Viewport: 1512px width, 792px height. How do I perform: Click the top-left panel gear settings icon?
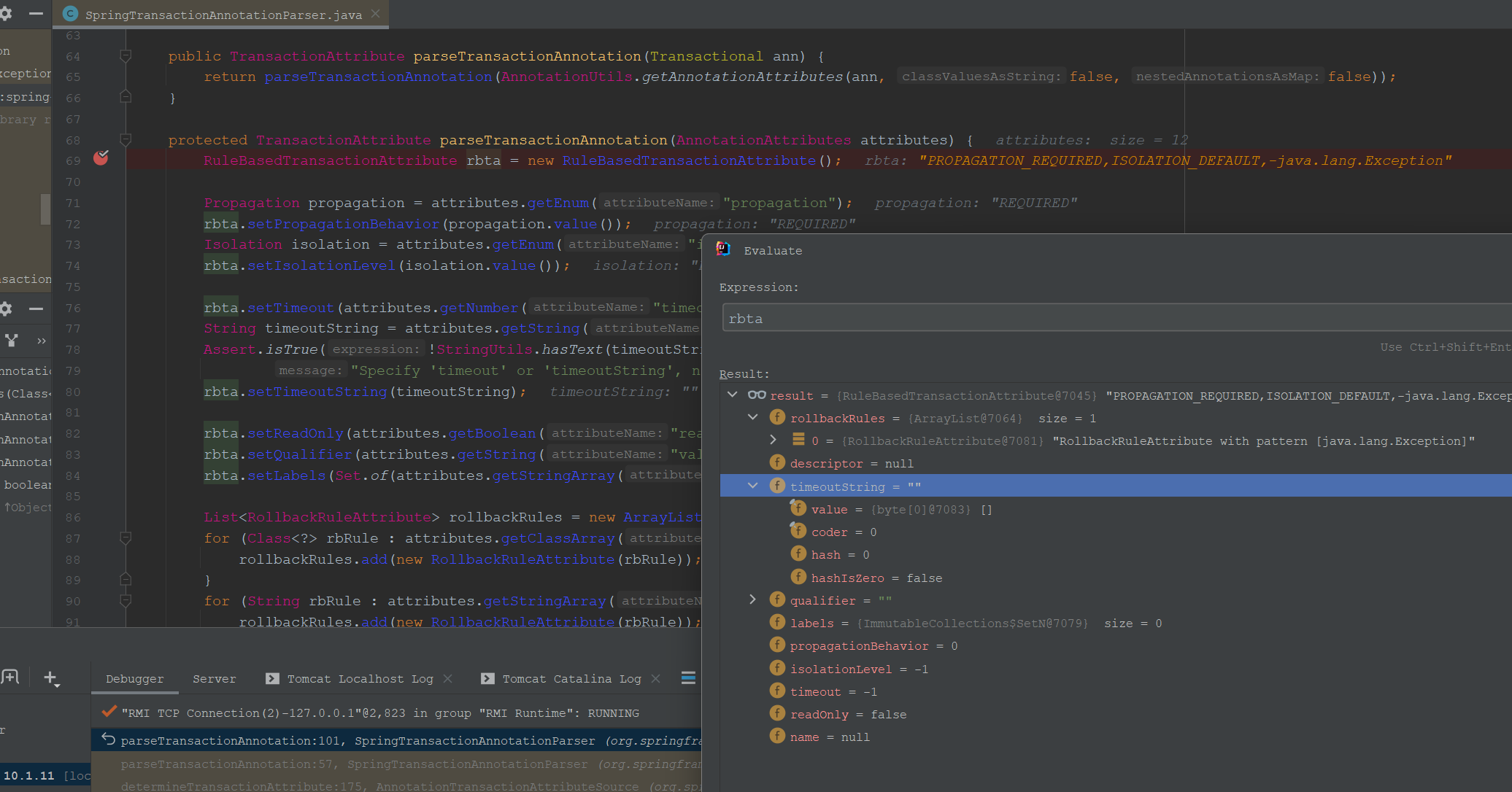(6, 14)
